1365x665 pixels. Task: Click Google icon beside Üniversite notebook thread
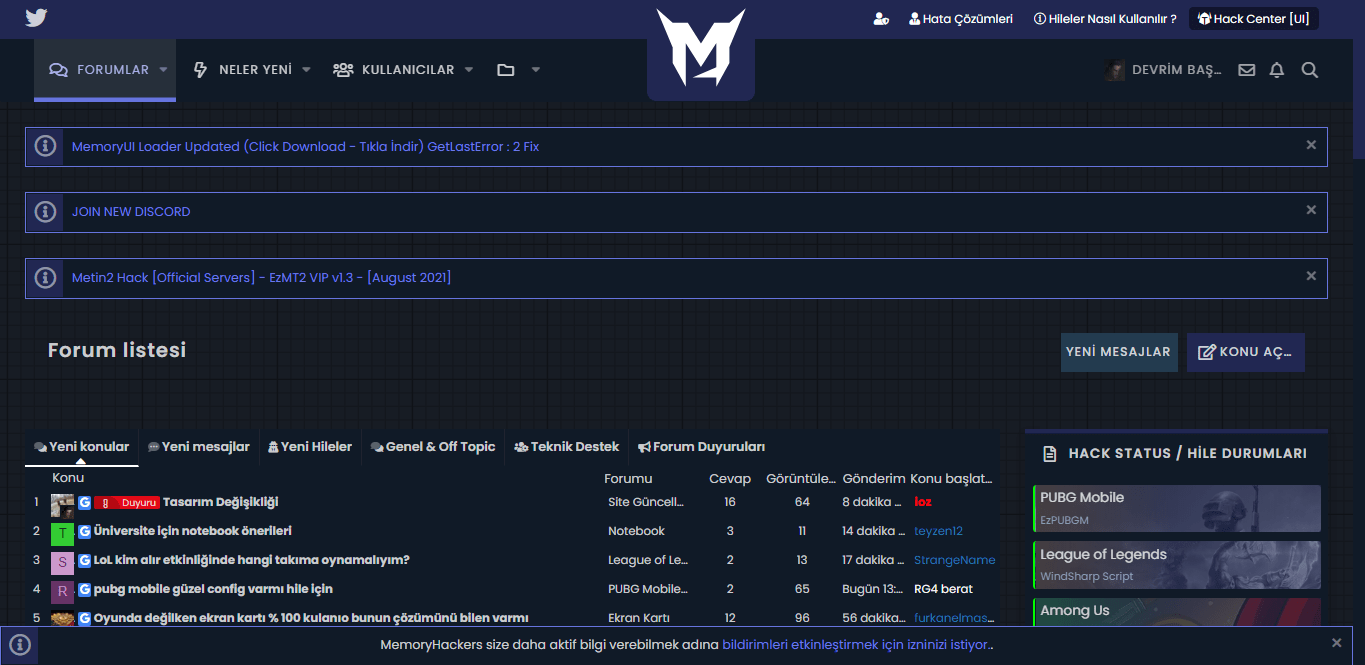(x=85, y=532)
